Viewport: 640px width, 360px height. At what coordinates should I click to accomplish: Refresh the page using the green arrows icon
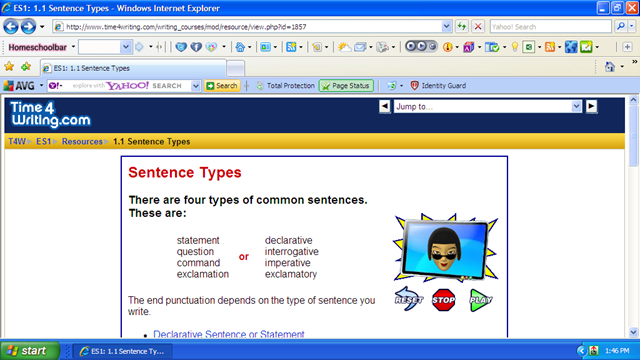point(462,27)
